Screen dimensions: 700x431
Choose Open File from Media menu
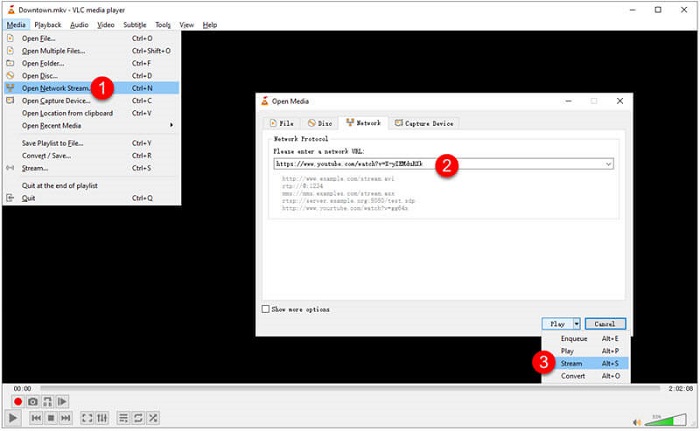tap(92, 38)
